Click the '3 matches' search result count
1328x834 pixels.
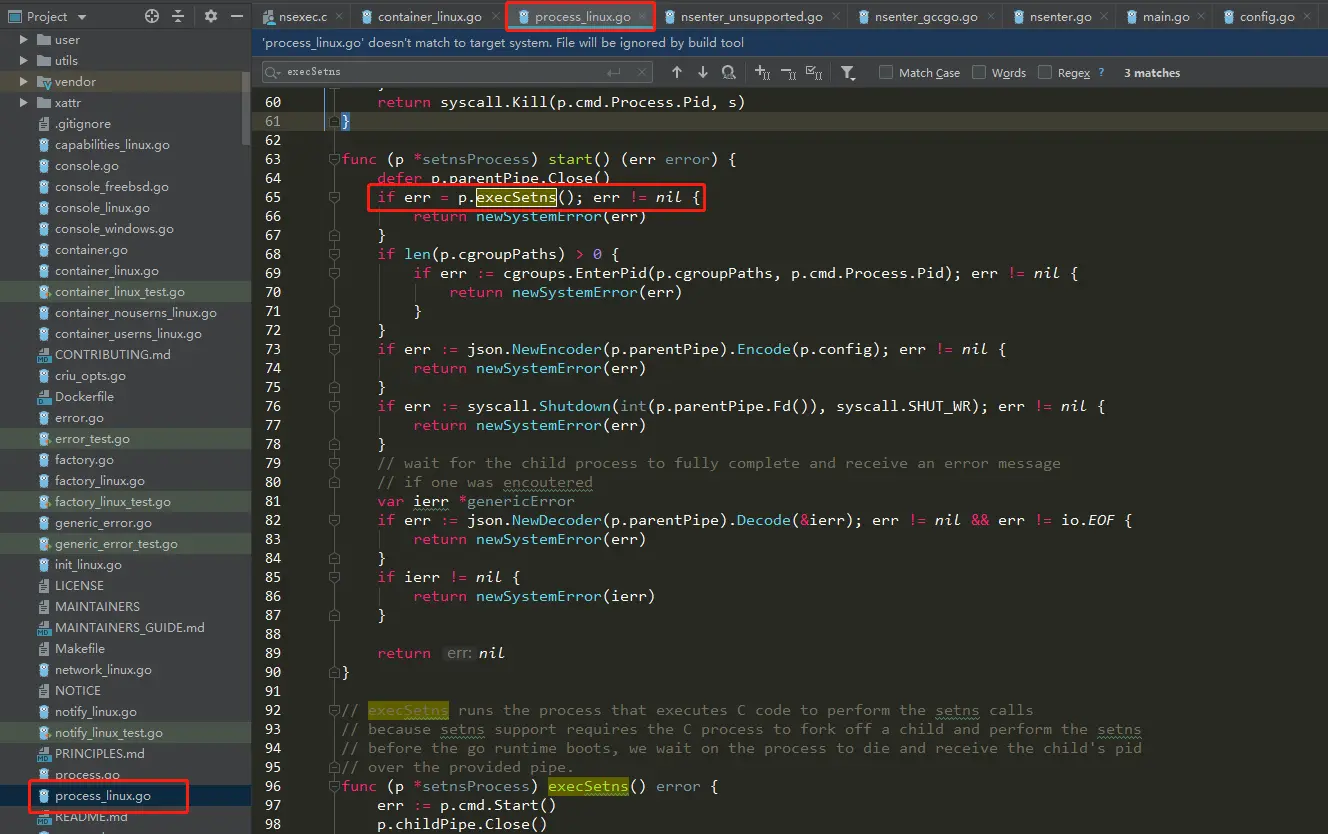tap(1152, 73)
